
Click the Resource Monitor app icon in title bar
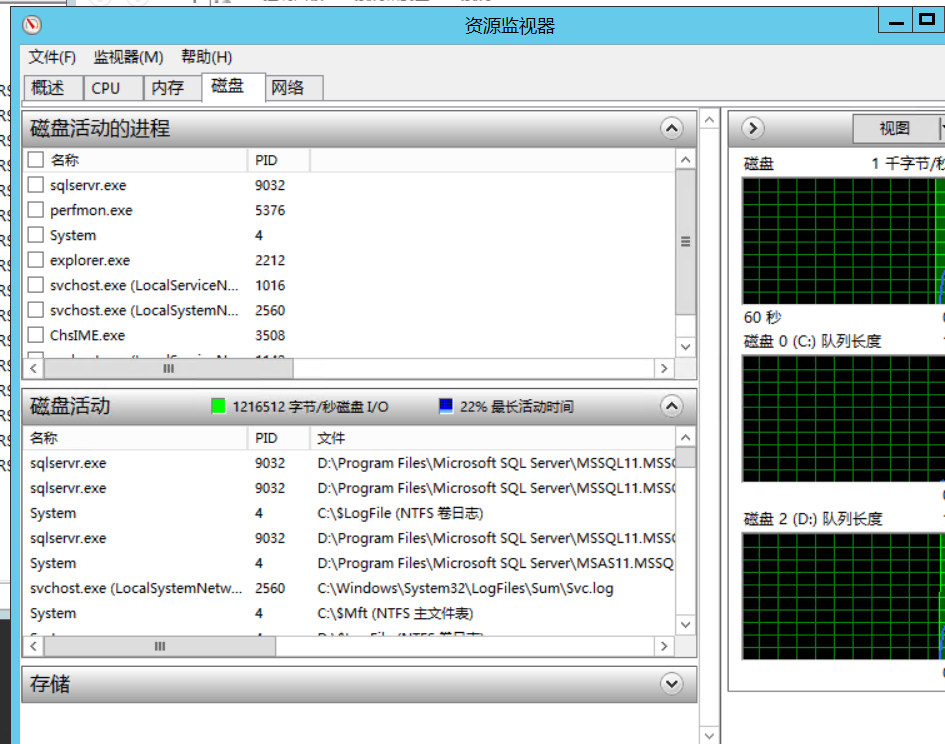click(32, 25)
